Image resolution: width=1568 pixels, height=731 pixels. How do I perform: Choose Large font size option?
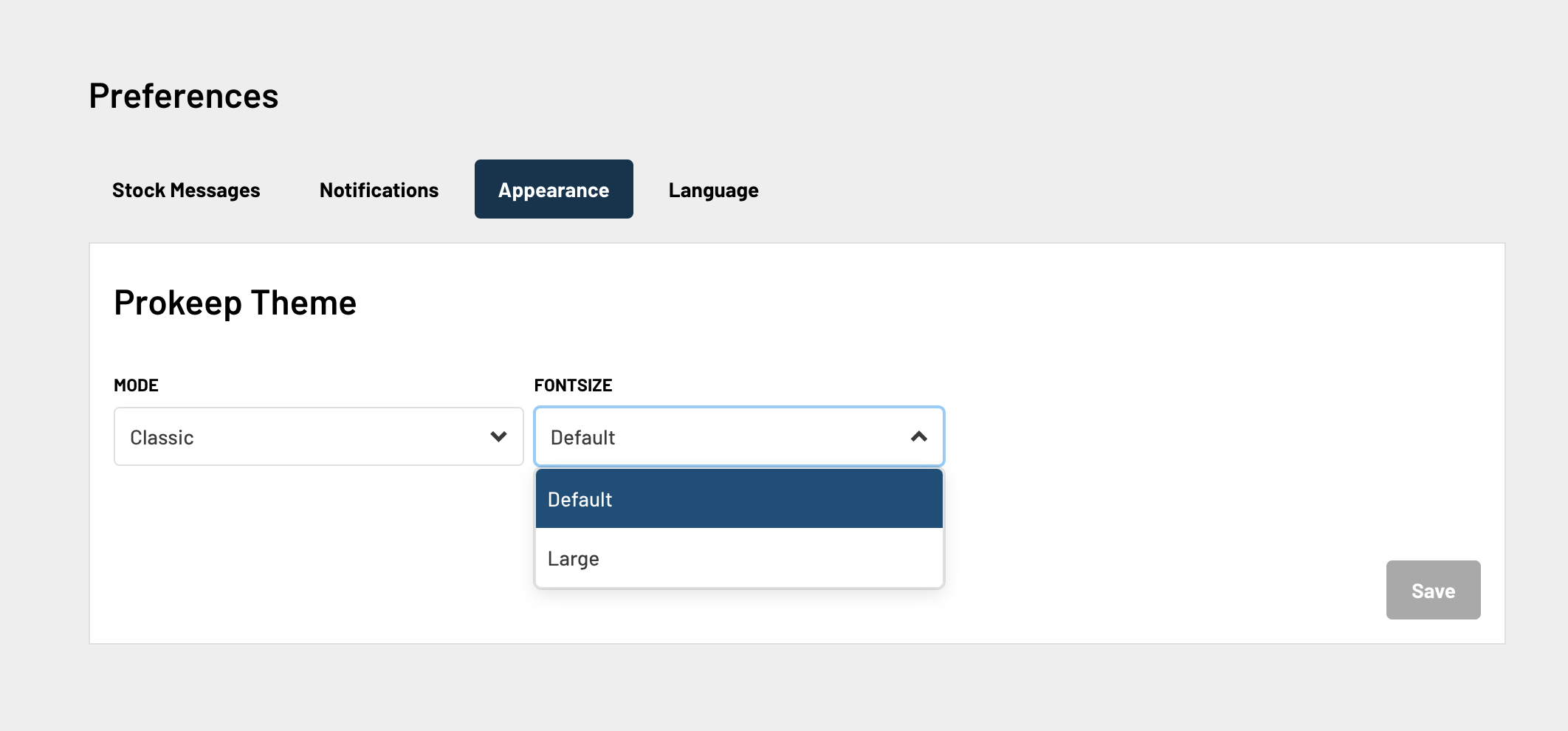[x=739, y=558]
